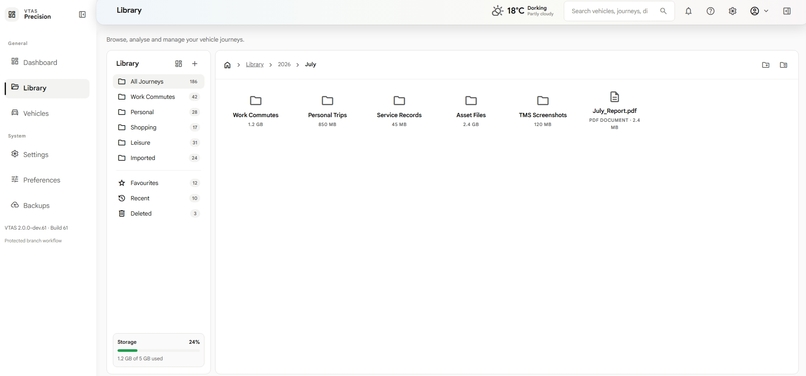The width and height of the screenshot is (806, 376).
Task: Click the Vehicles car icon
Action: pyautogui.click(x=14, y=113)
